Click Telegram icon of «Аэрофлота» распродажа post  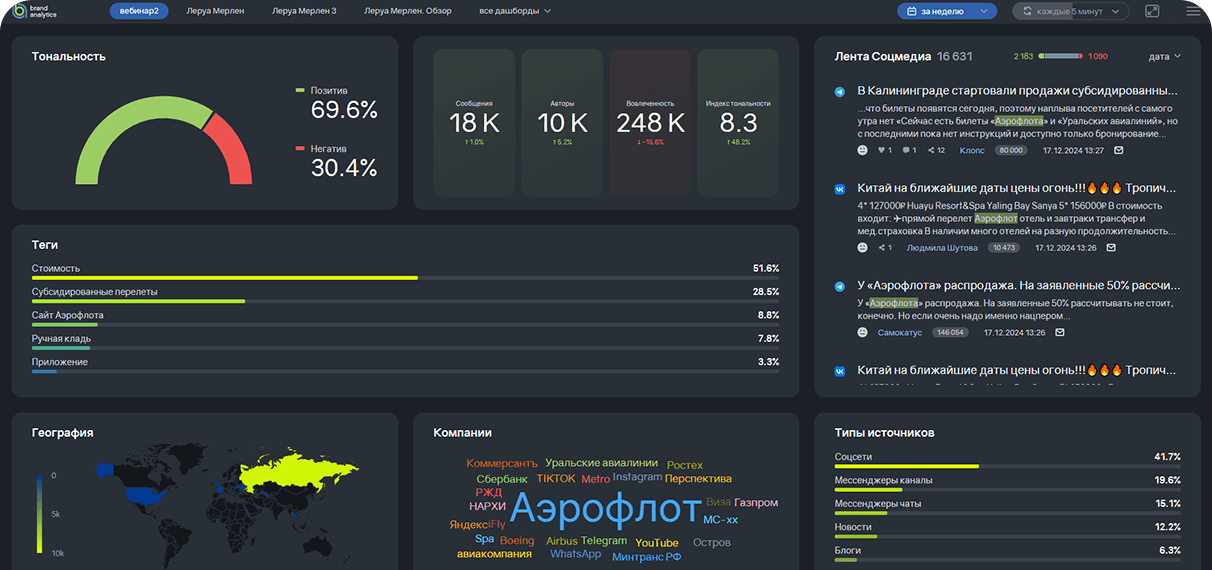pos(840,286)
